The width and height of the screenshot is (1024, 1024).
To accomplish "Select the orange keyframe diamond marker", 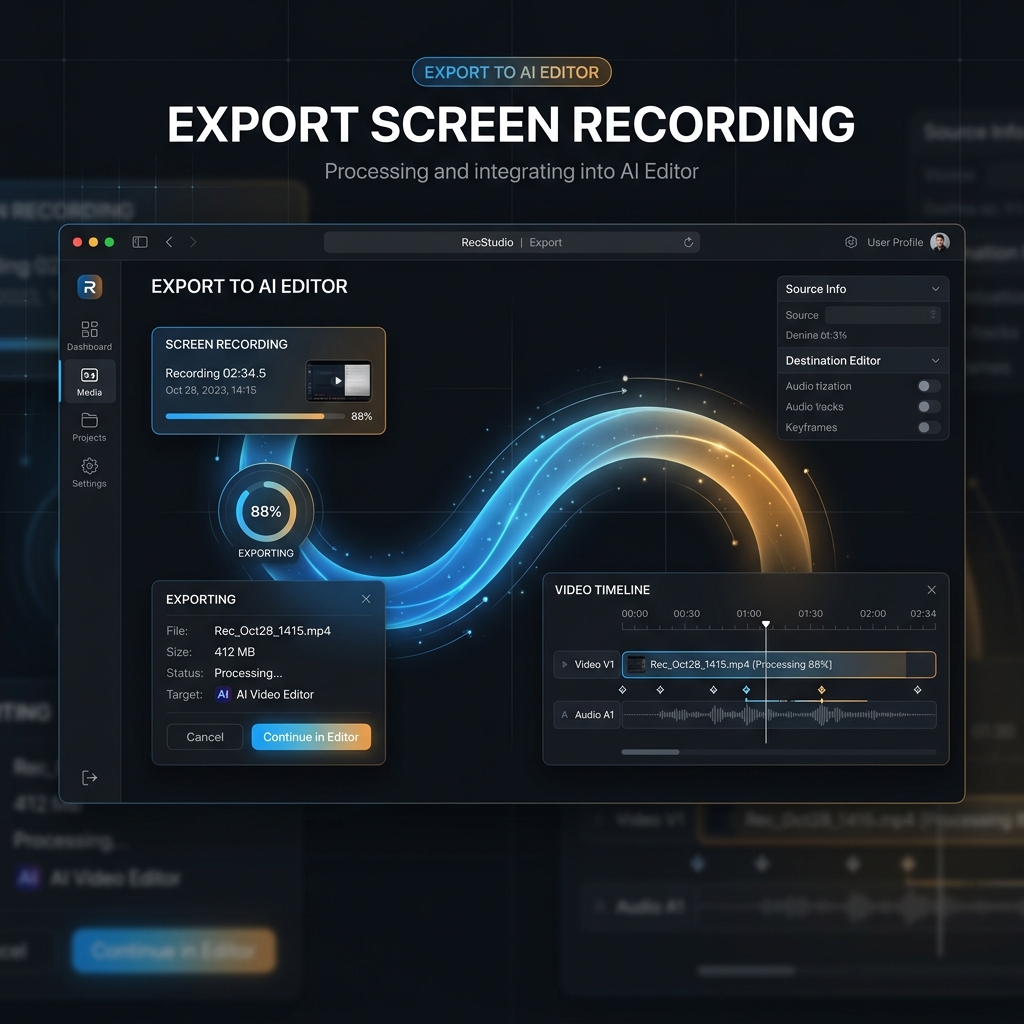I will pyautogui.click(x=822, y=690).
